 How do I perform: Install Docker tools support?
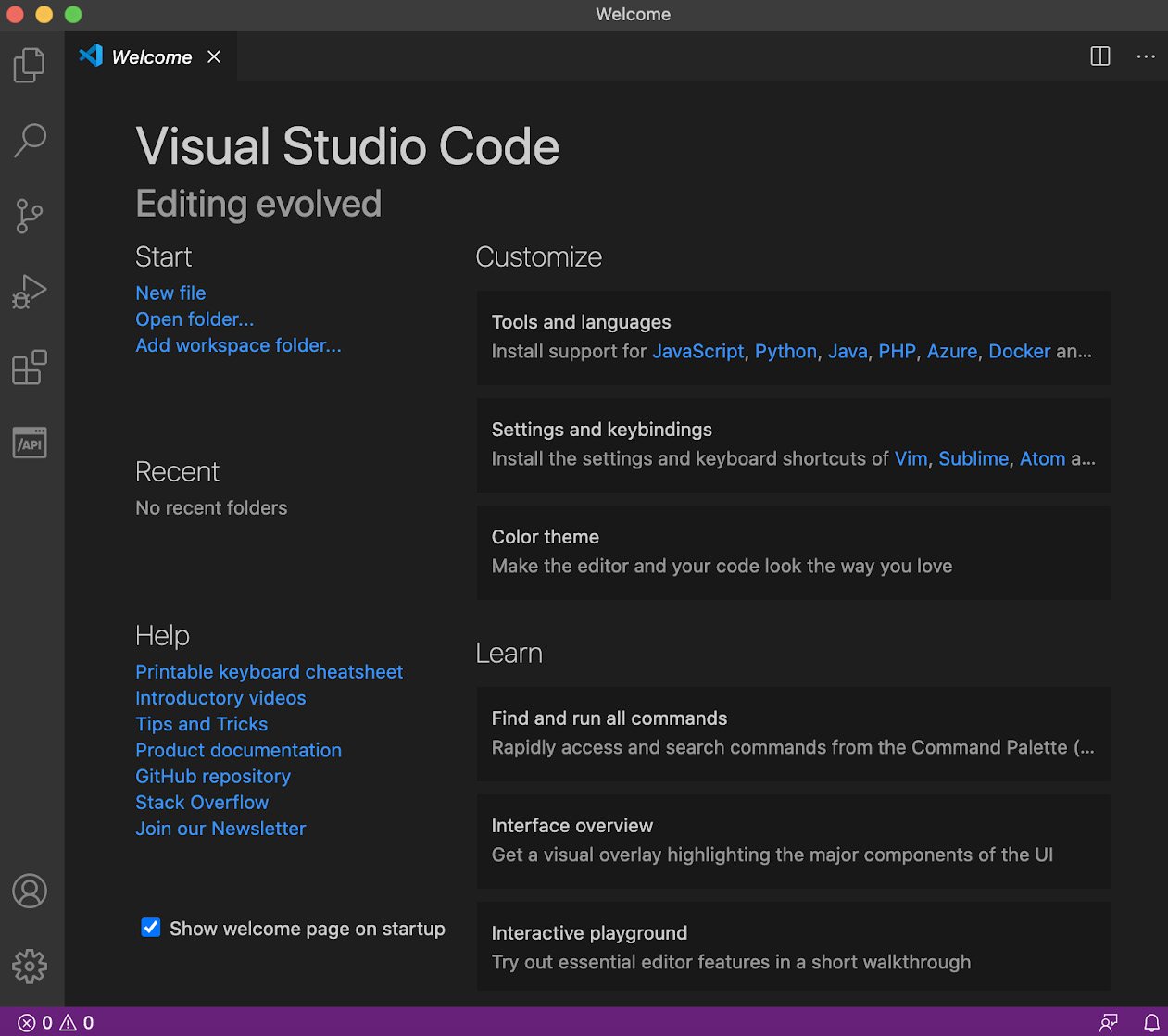[x=1020, y=352]
